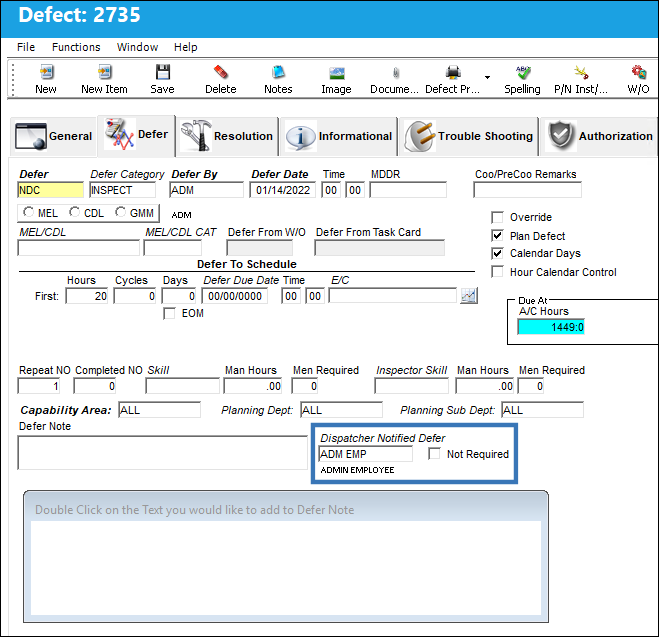Viewport: 659px width, 637px height.
Task: Click the Dispatcher Notified Defer field ADM EMP
Action: pyautogui.click(x=366, y=454)
